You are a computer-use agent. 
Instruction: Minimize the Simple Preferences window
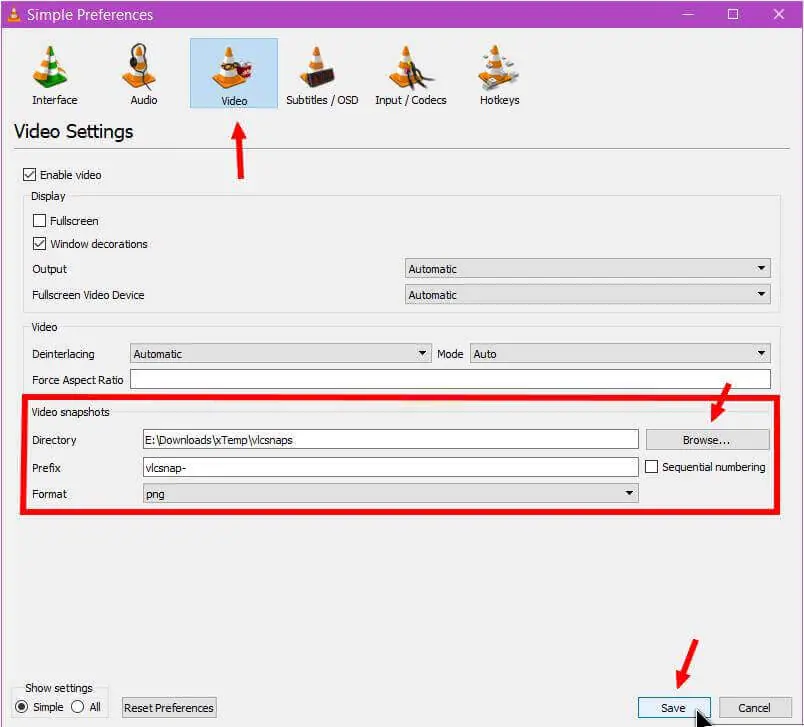(x=688, y=14)
